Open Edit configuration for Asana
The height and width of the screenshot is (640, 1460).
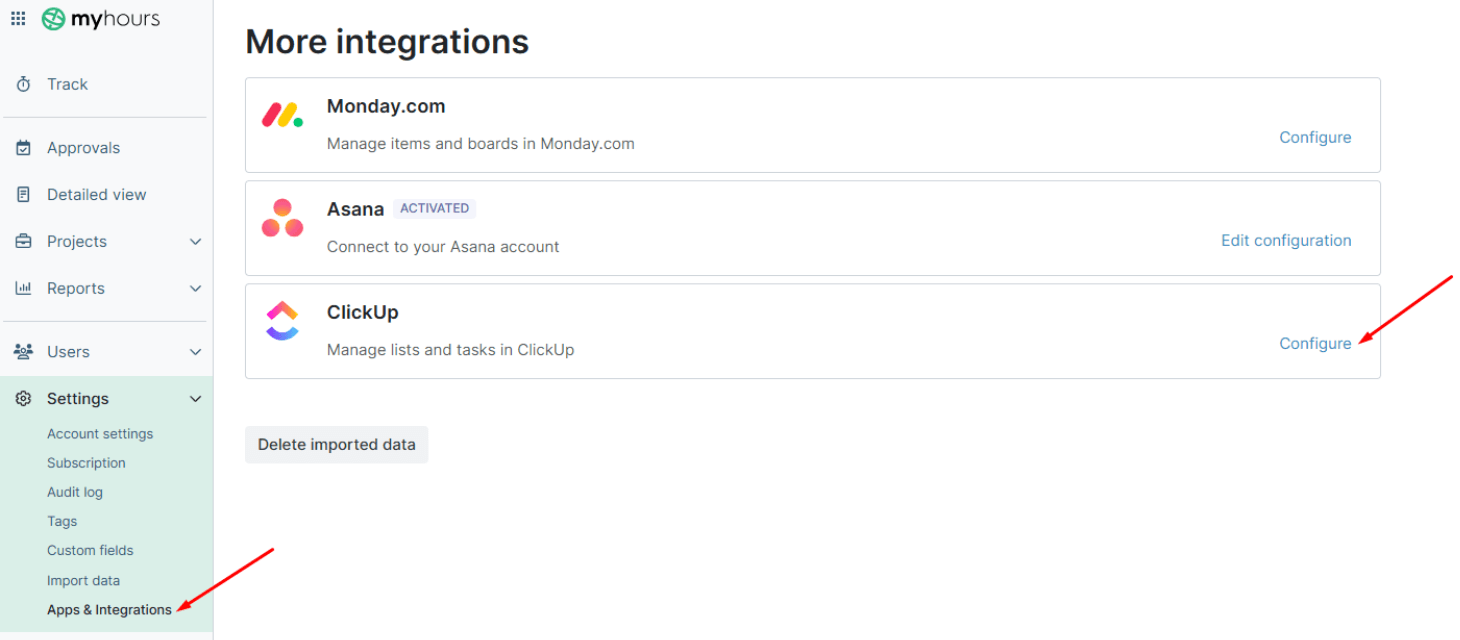1286,240
